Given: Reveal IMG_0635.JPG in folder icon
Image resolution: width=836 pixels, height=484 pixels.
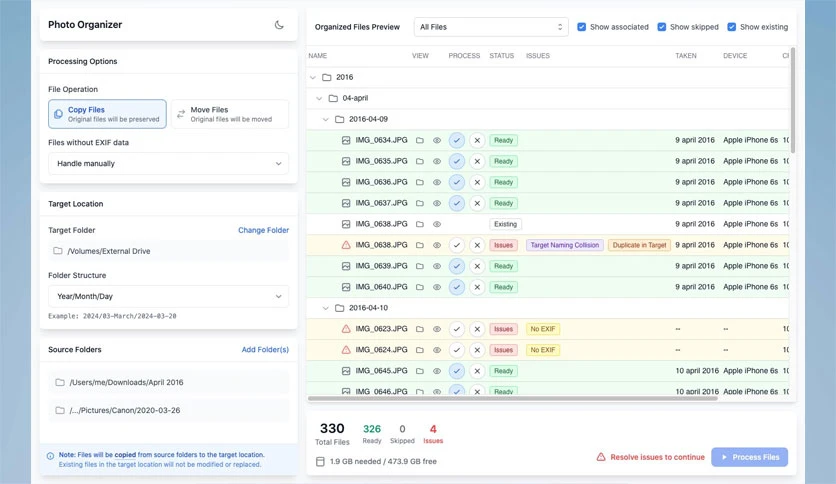Looking at the screenshot, I should [x=420, y=161].
